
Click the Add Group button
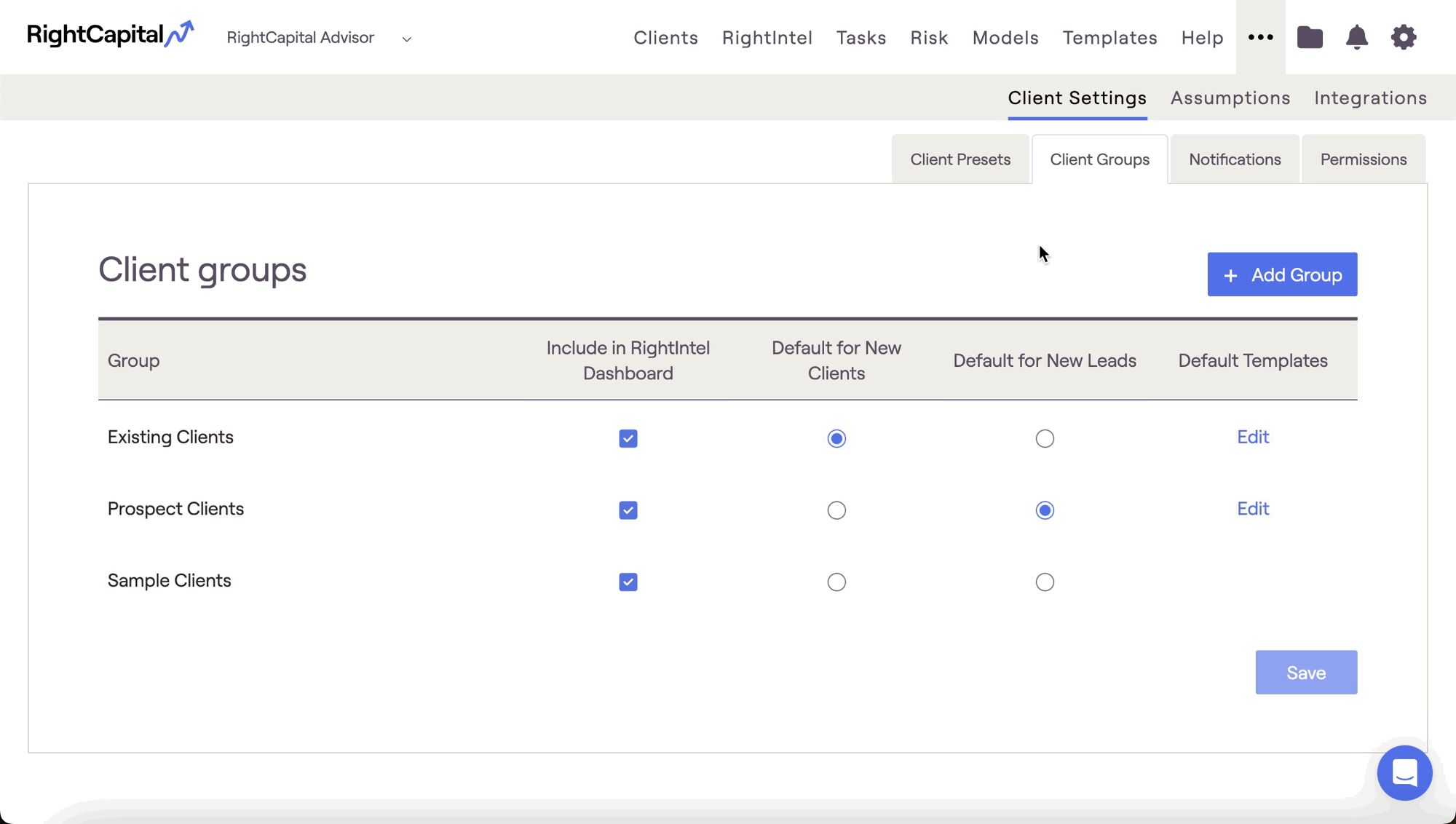point(1282,274)
